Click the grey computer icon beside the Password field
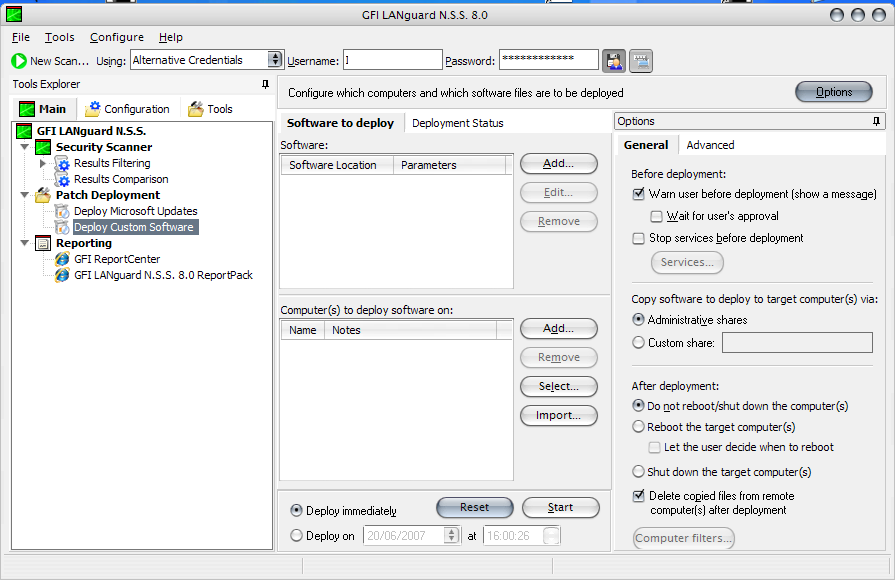Image resolution: width=895 pixels, height=580 pixels. click(641, 61)
